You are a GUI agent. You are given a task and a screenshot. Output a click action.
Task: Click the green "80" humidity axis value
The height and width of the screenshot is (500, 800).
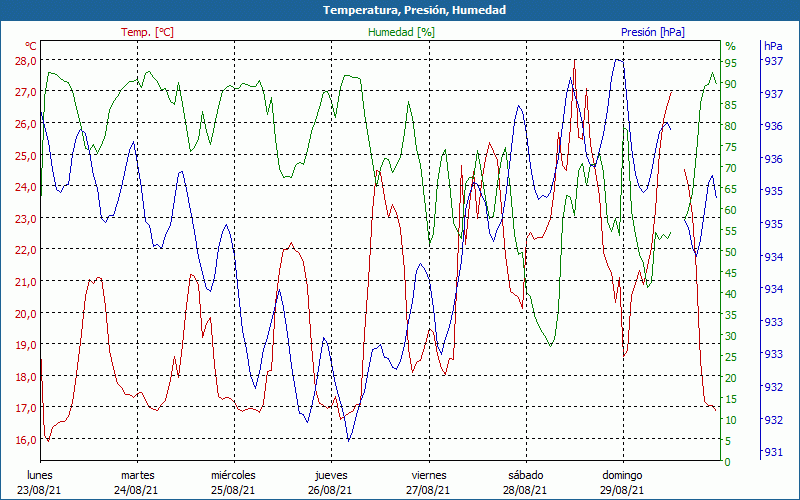[731, 126]
